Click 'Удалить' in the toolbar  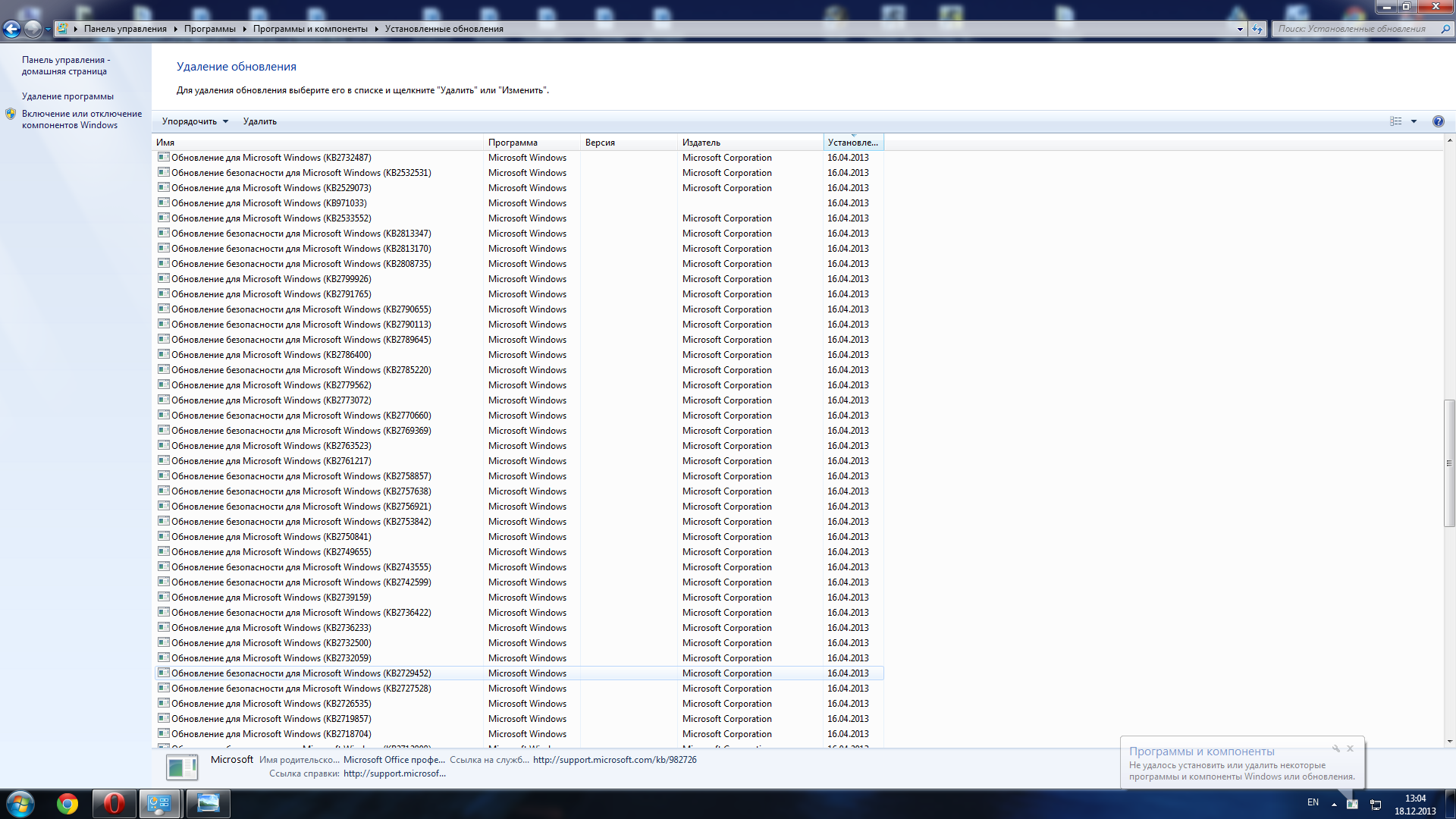click(x=259, y=121)
